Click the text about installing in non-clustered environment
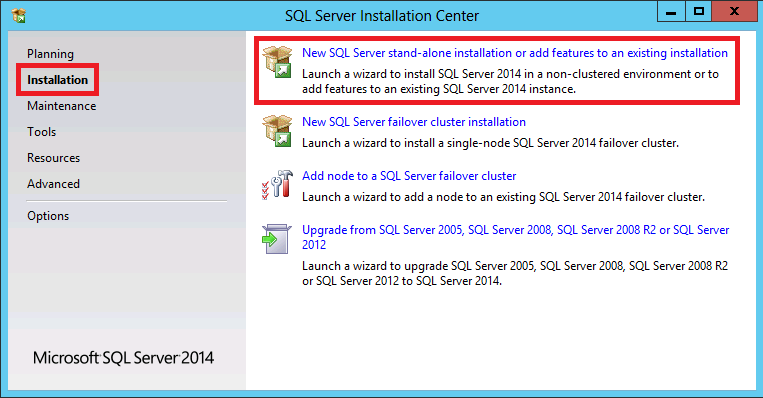 point(510,81)
